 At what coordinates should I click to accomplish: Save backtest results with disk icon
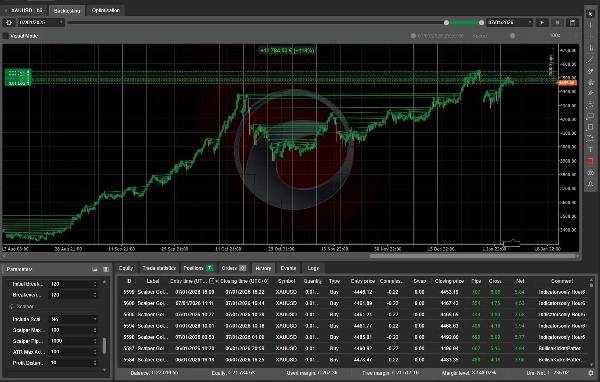[x=572, y=23]
